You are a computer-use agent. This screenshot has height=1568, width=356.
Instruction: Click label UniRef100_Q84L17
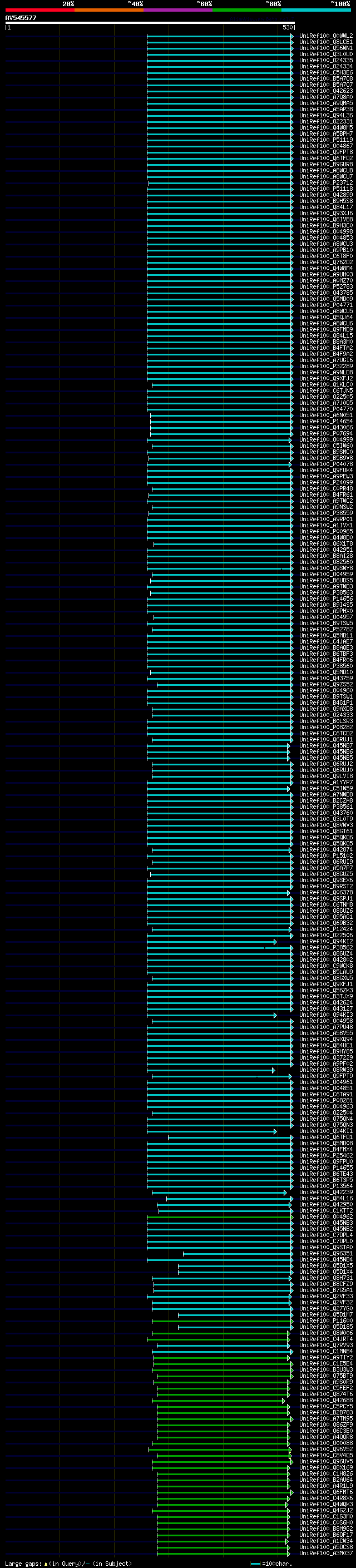326,207
